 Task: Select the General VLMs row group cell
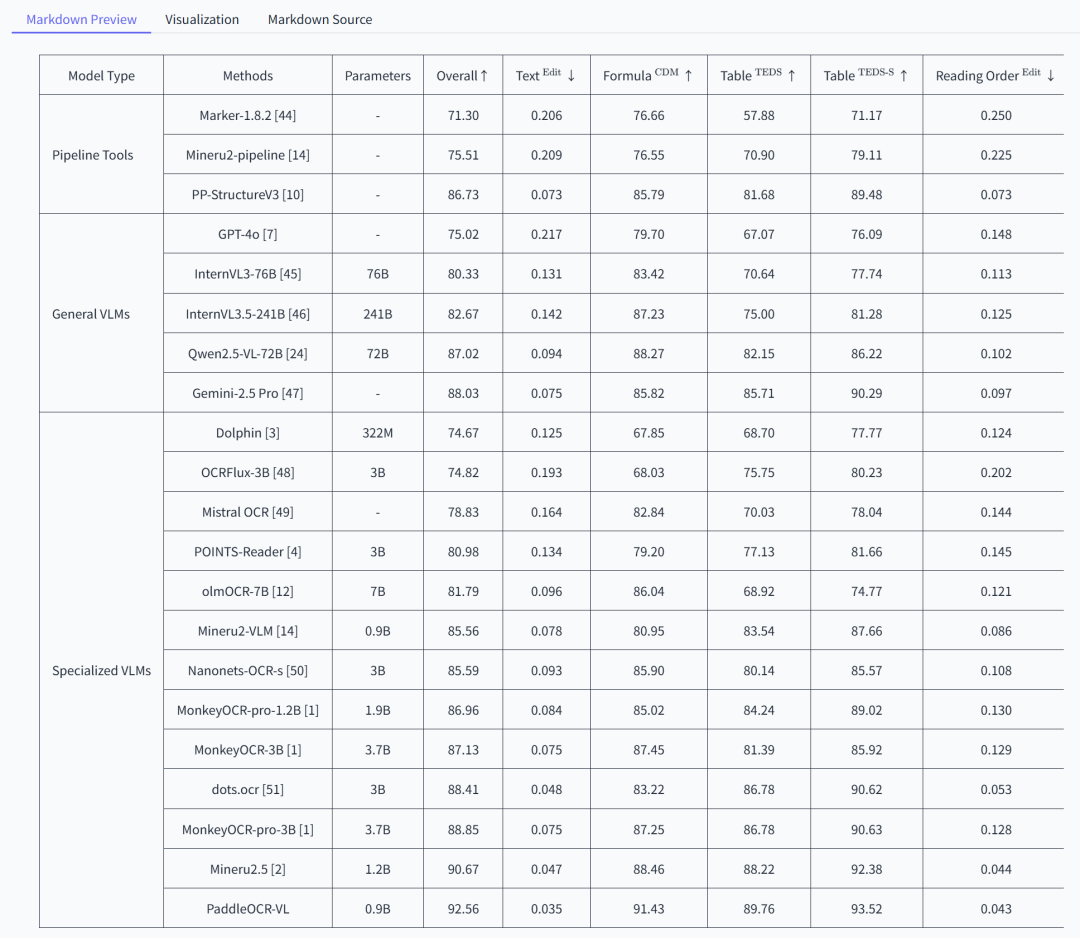pyautogui.click(x=91, y=314)
